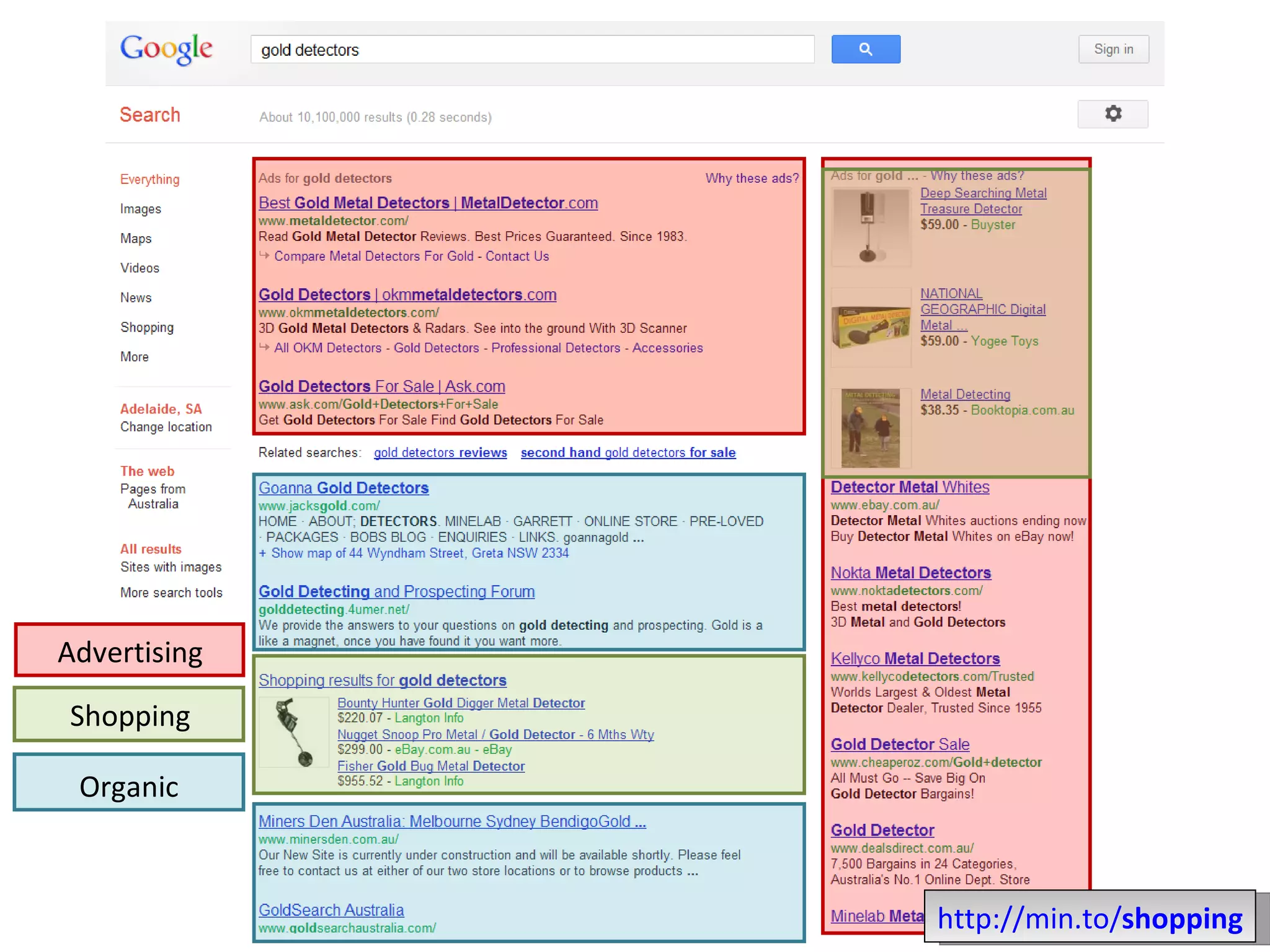The height and width of the screenshot is (952, 1270).
Task: Click Deep Searching Metal Treasure Detector thumbnail
Action: (x=871, y=227)
